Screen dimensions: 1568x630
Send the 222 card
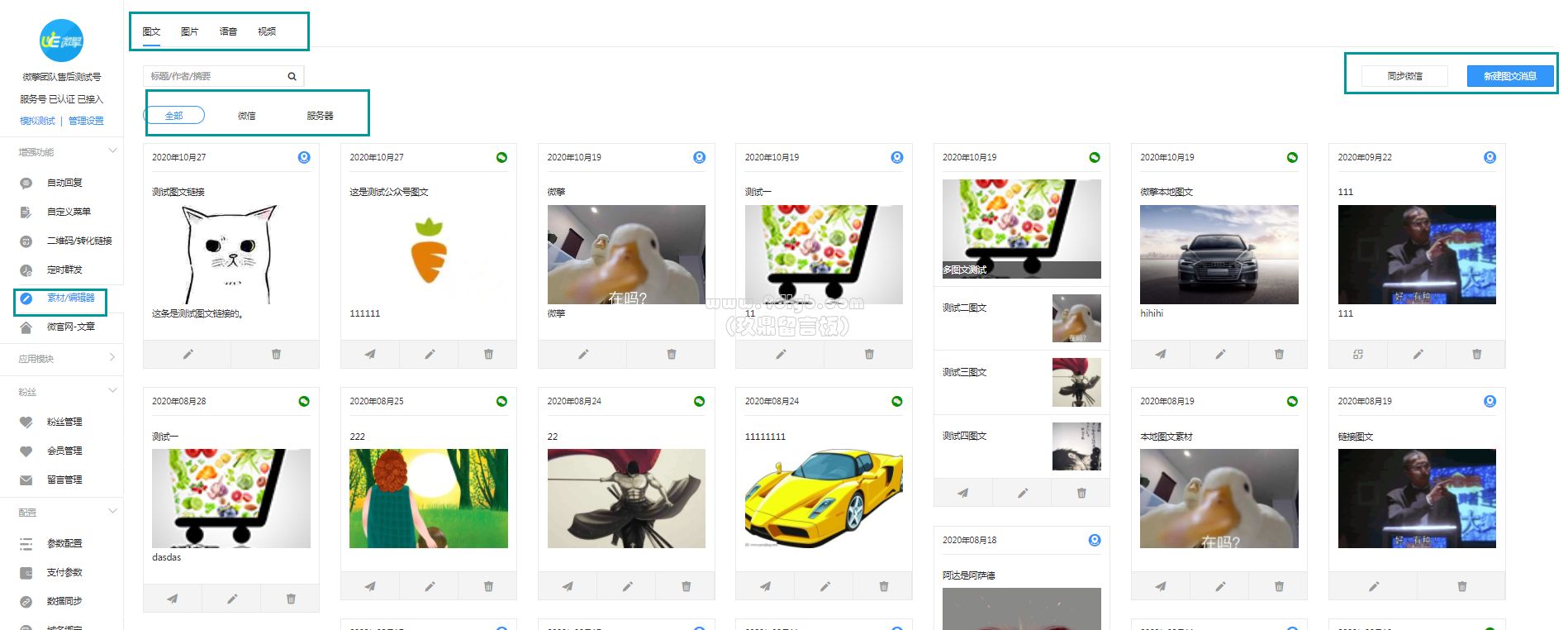click(370, 587)
